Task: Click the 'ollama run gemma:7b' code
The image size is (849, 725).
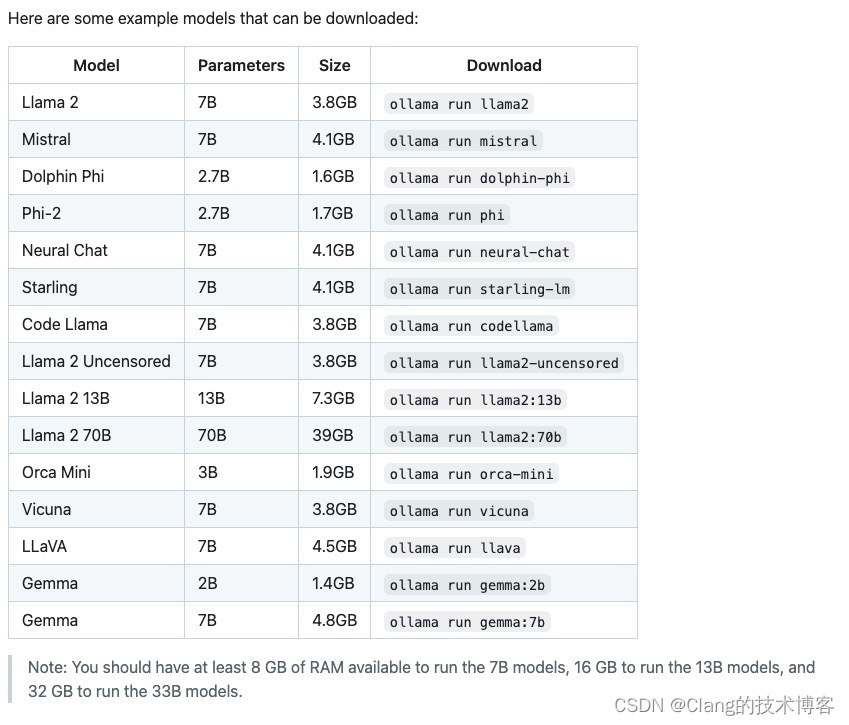Action: point(467,622)
